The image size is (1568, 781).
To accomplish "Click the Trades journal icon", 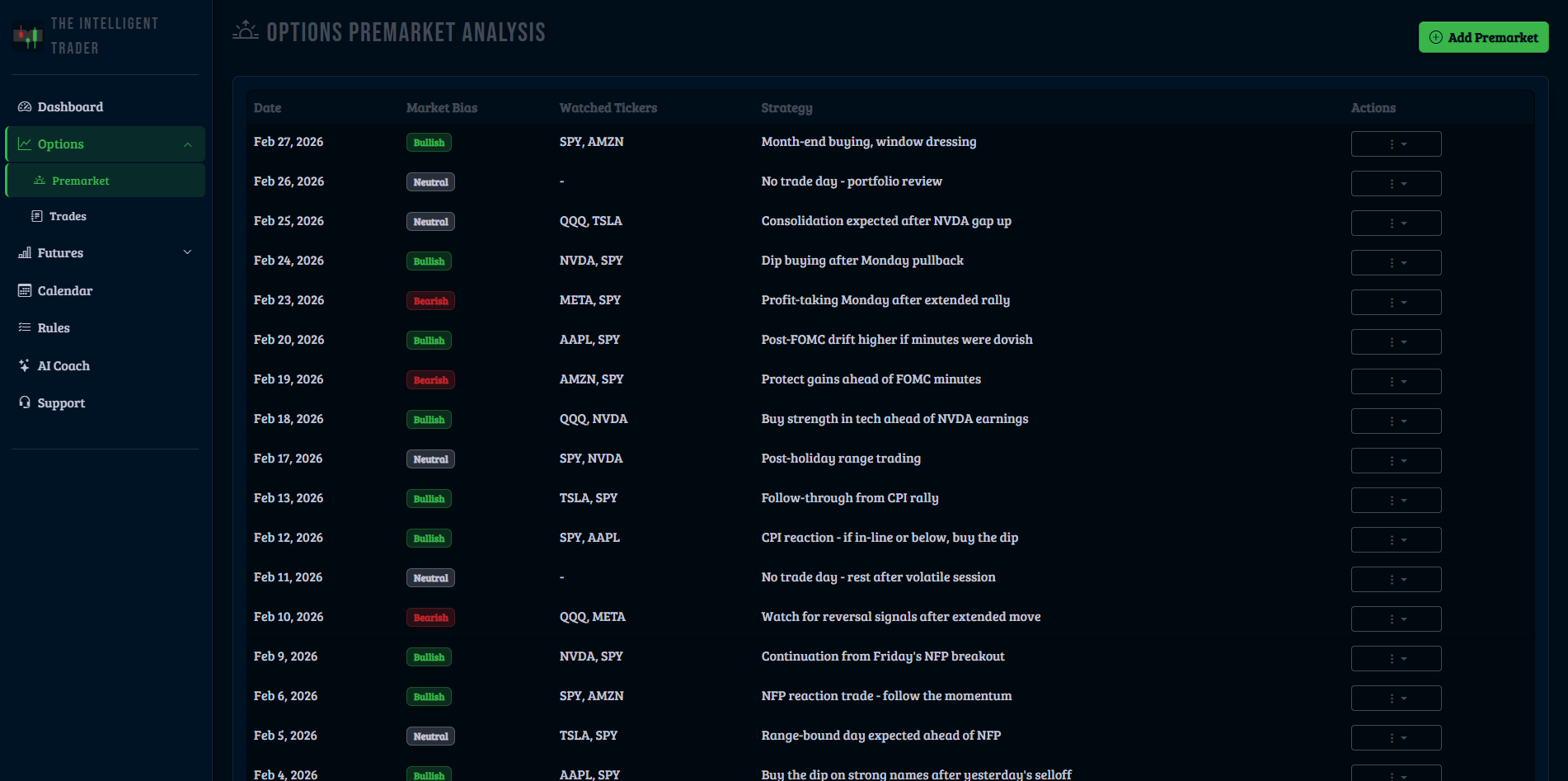I will coord(36,215).
